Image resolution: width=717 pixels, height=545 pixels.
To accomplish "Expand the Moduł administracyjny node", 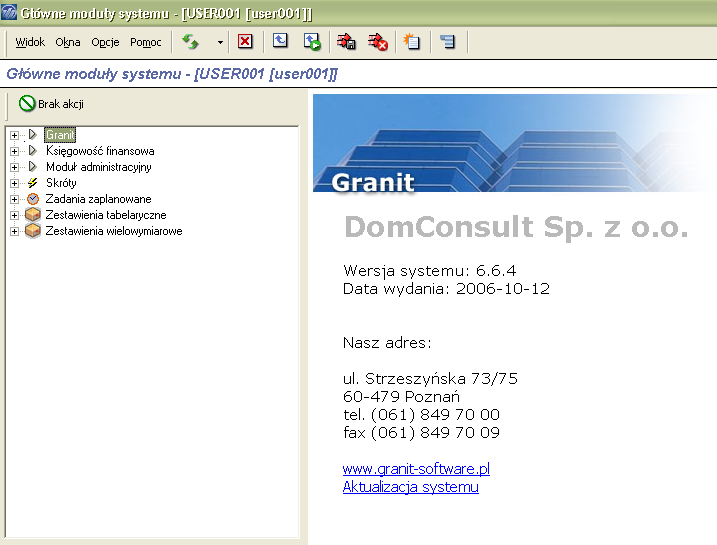I will point(14,167).
